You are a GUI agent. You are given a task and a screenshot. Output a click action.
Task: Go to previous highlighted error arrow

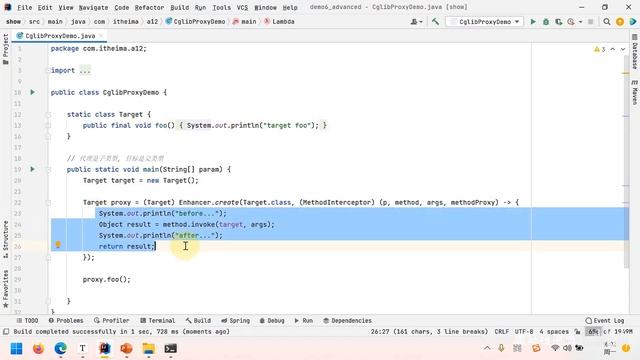(613, 49)
